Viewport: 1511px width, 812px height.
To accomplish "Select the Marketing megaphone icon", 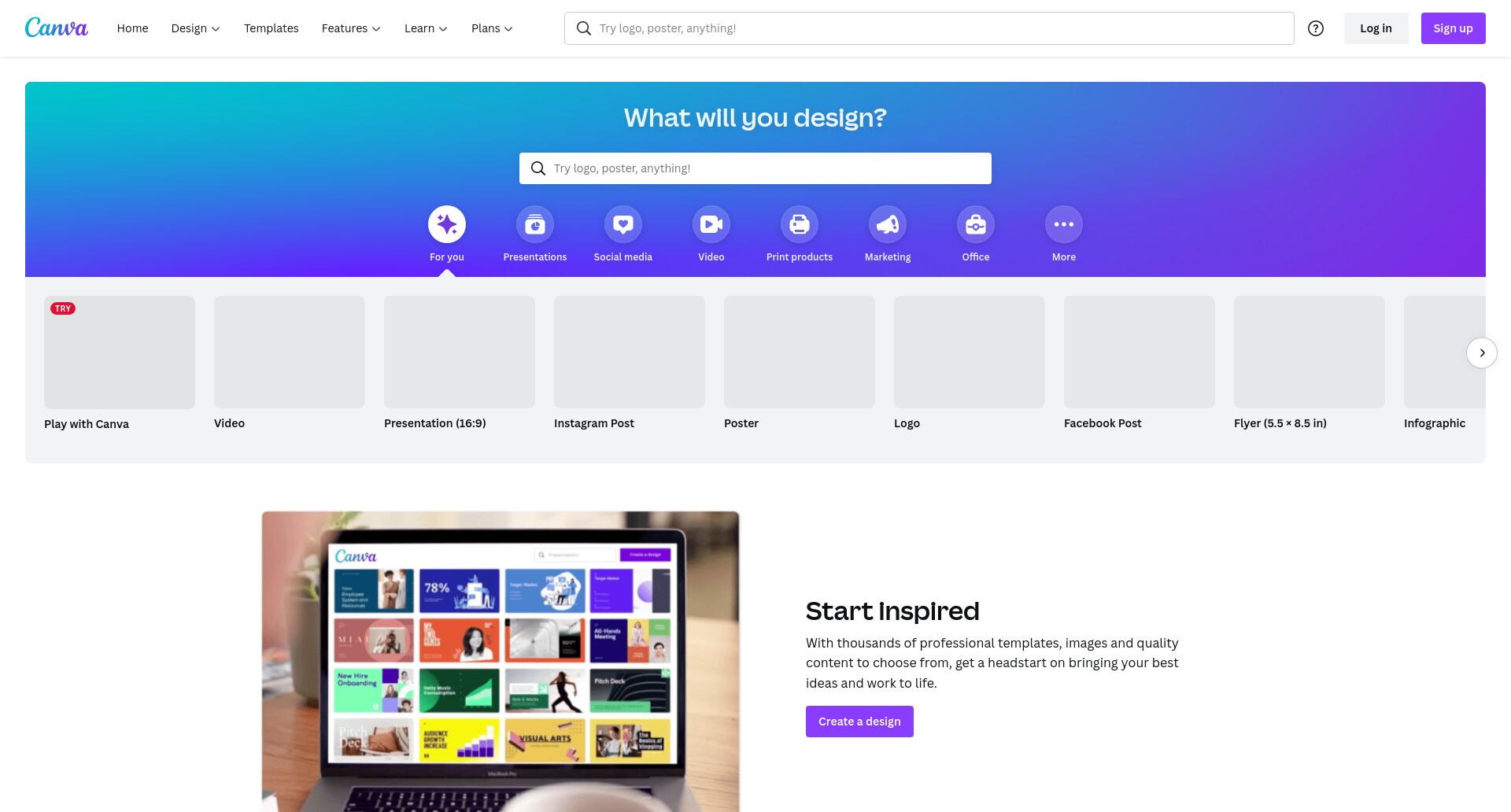I will (x=888, y=225).
